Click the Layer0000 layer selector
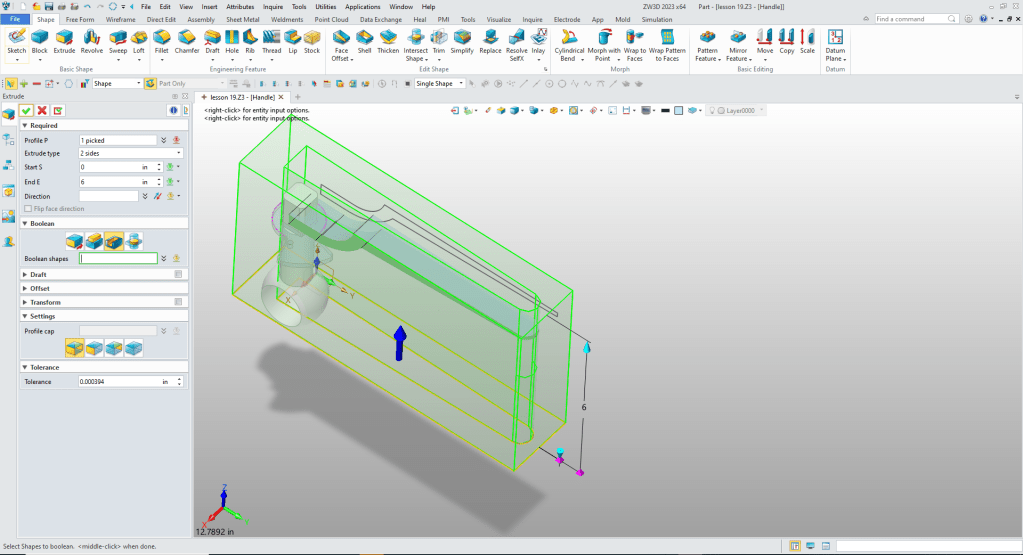The width and height of the screenshot is (1023, 555). point(741,110)
